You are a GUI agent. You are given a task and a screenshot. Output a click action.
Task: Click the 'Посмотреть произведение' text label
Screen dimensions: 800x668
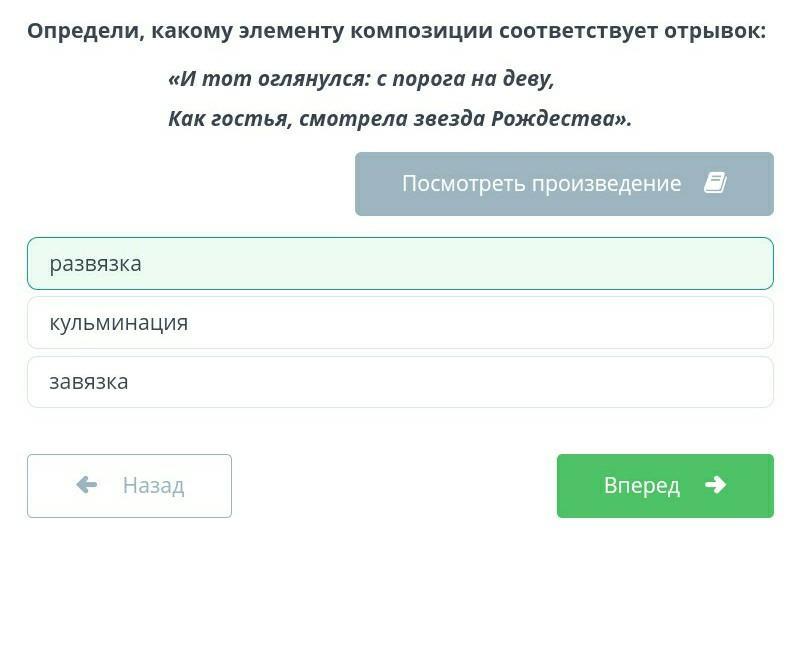tap(541, 183)
